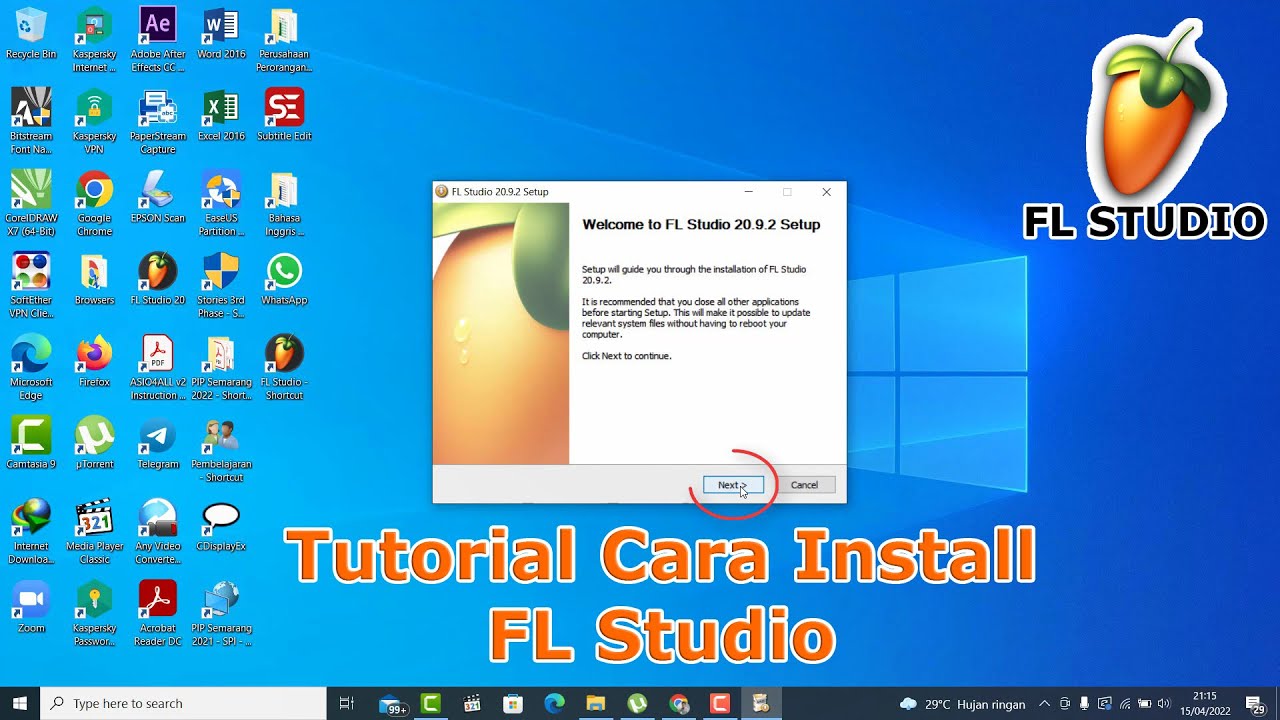The width and height of the screenshot is (1280, 720).
Task: Select the Telegram desktop icon
Action: click(x=158, y=443)
